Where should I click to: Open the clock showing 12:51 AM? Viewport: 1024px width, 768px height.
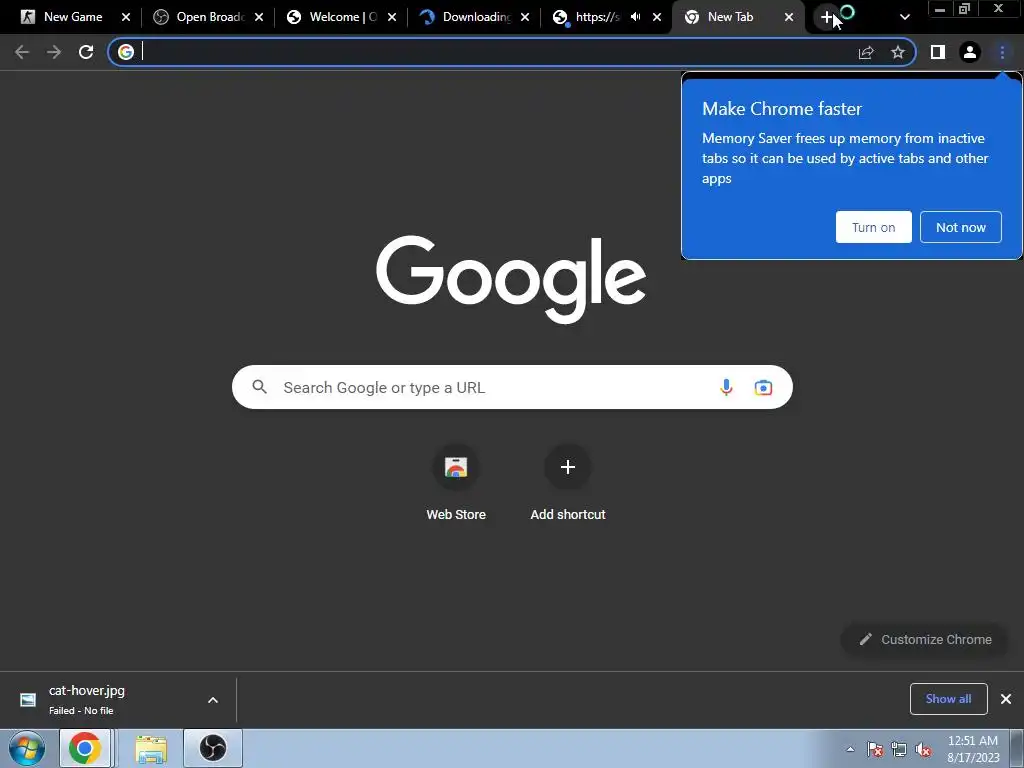coord(973,749)
